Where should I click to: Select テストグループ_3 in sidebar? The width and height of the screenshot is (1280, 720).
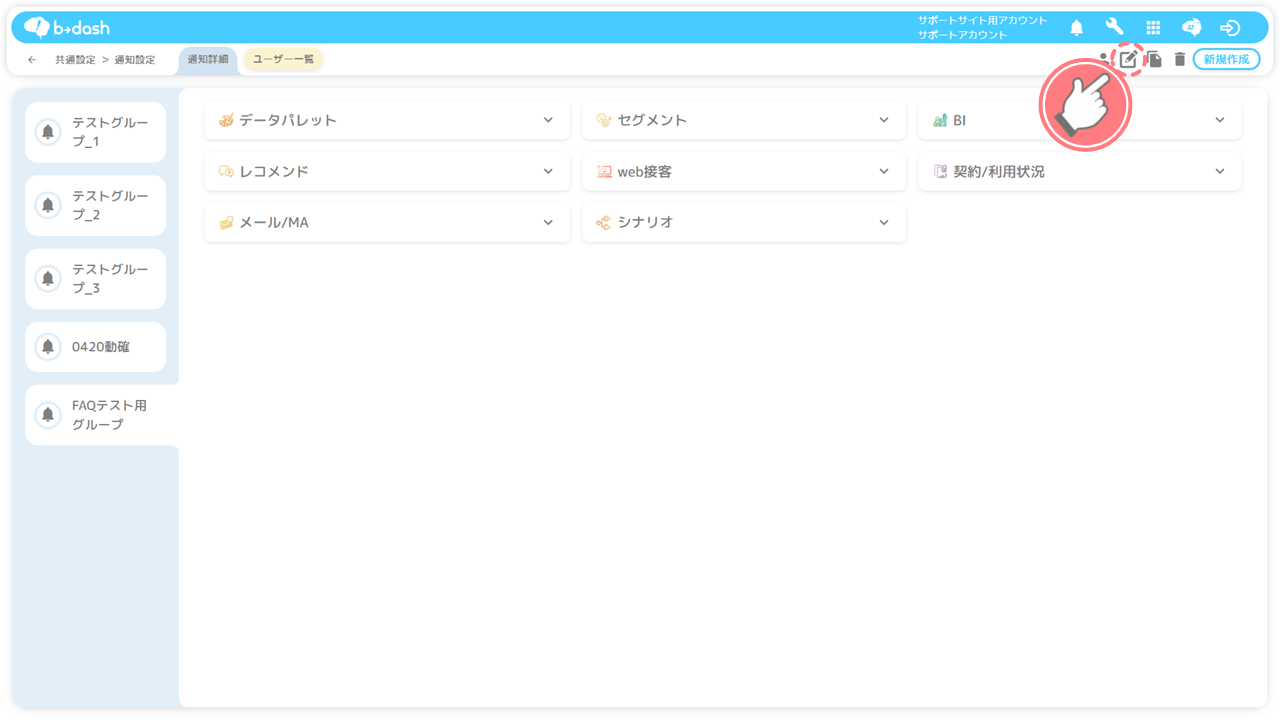(96, 279)
